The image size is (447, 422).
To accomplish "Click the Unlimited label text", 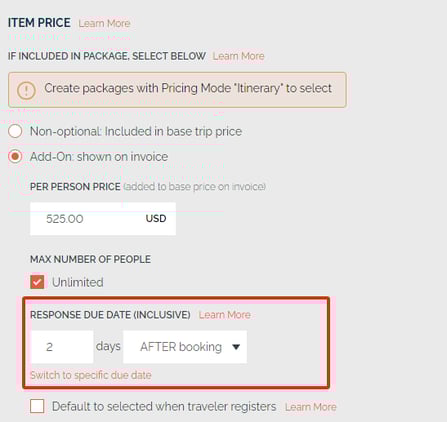I will click(x=78, y=282).
